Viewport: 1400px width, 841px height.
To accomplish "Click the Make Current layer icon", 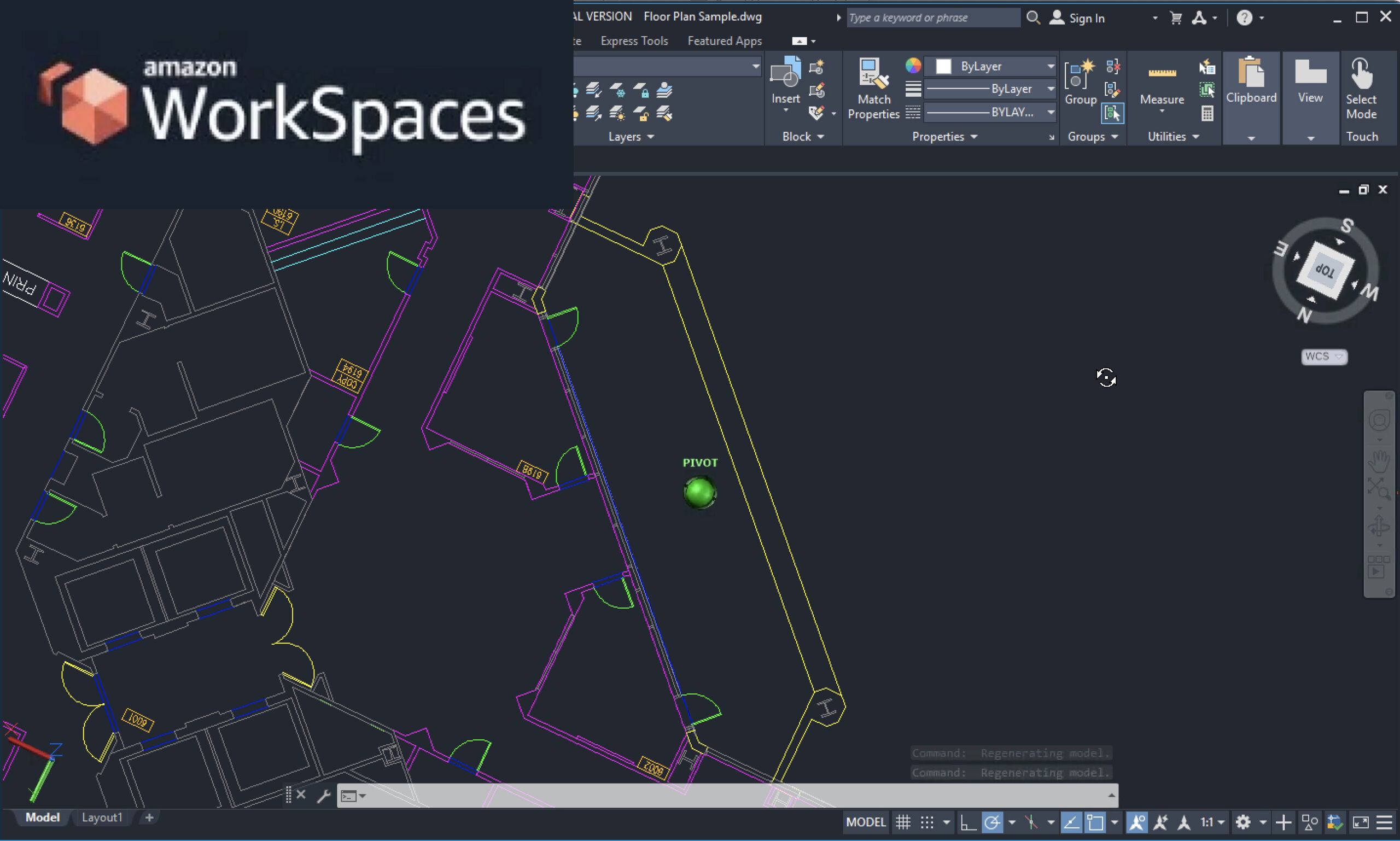I will 664,90.
